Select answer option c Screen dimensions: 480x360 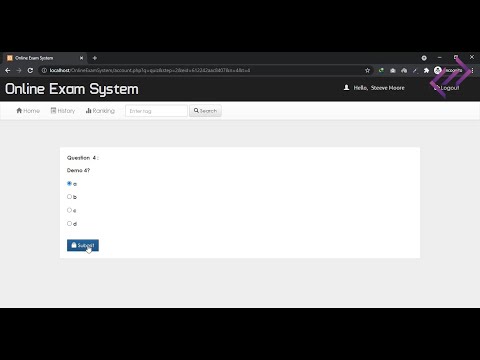[x=69, y=210]
